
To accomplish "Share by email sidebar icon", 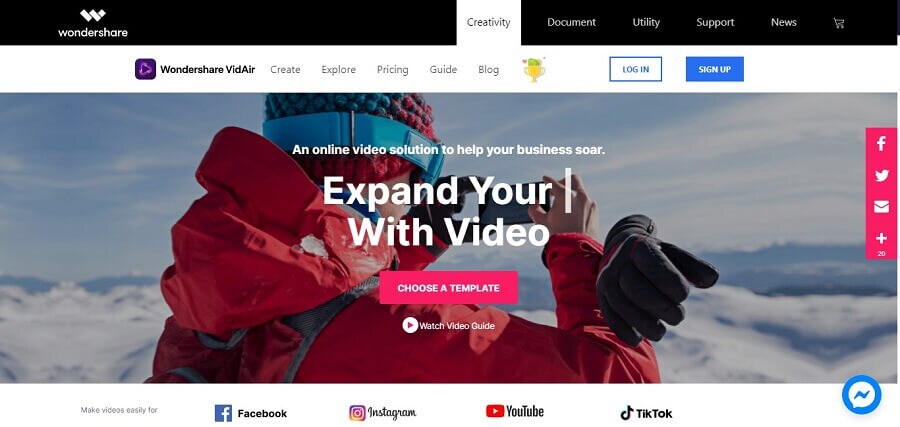I will (881, 207).
